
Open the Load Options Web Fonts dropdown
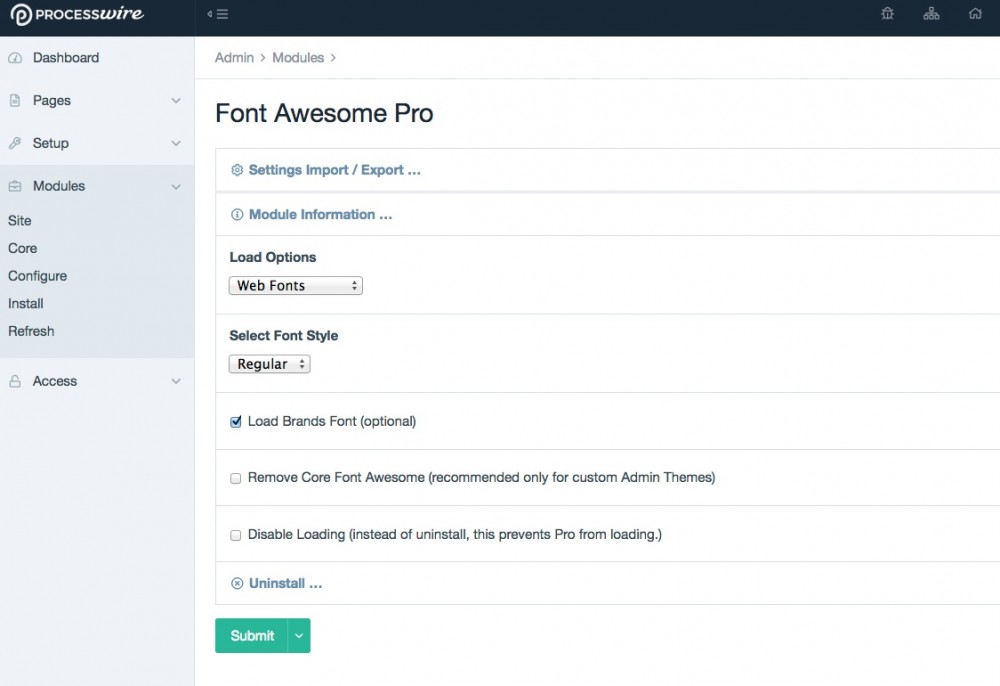point(296,286)
